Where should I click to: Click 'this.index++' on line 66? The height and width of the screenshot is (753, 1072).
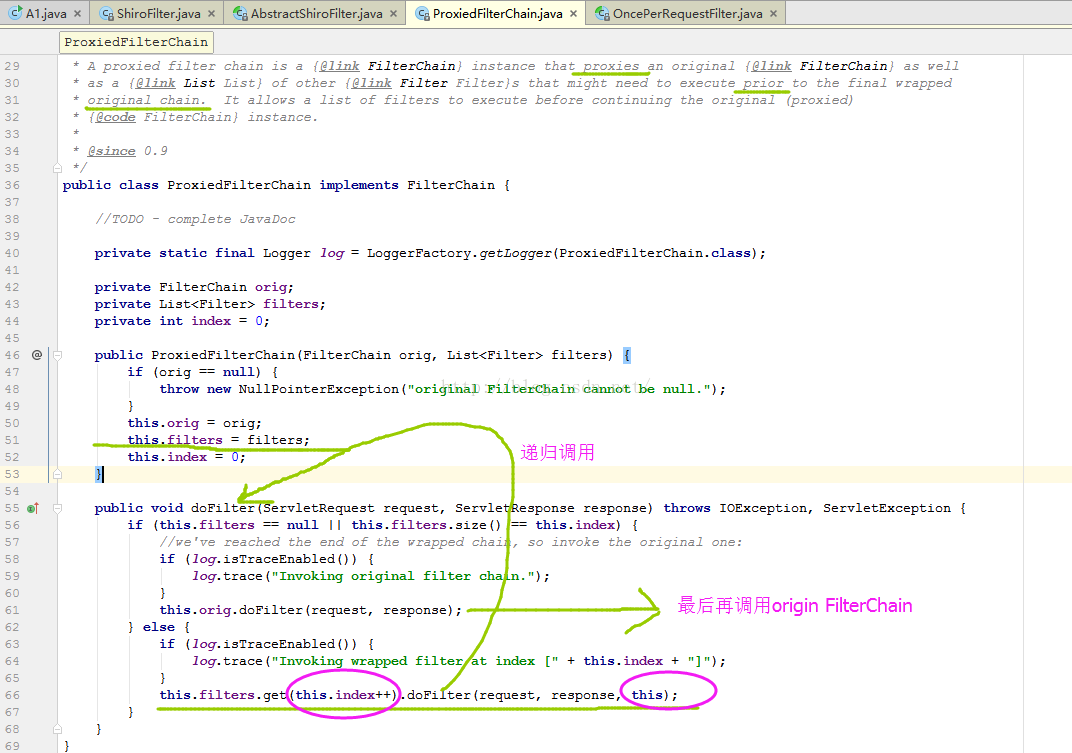[x=343, y=695]
